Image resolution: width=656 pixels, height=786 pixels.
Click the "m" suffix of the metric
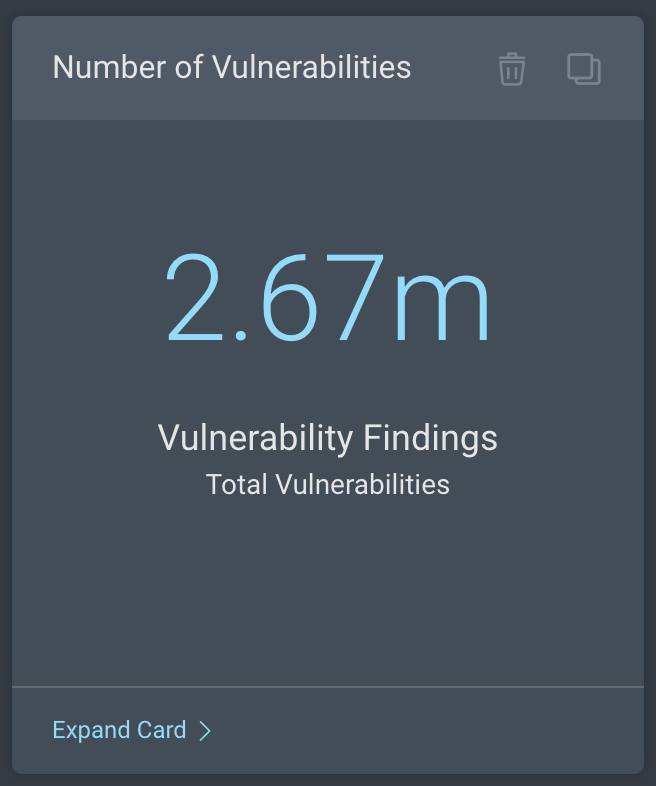441,305
